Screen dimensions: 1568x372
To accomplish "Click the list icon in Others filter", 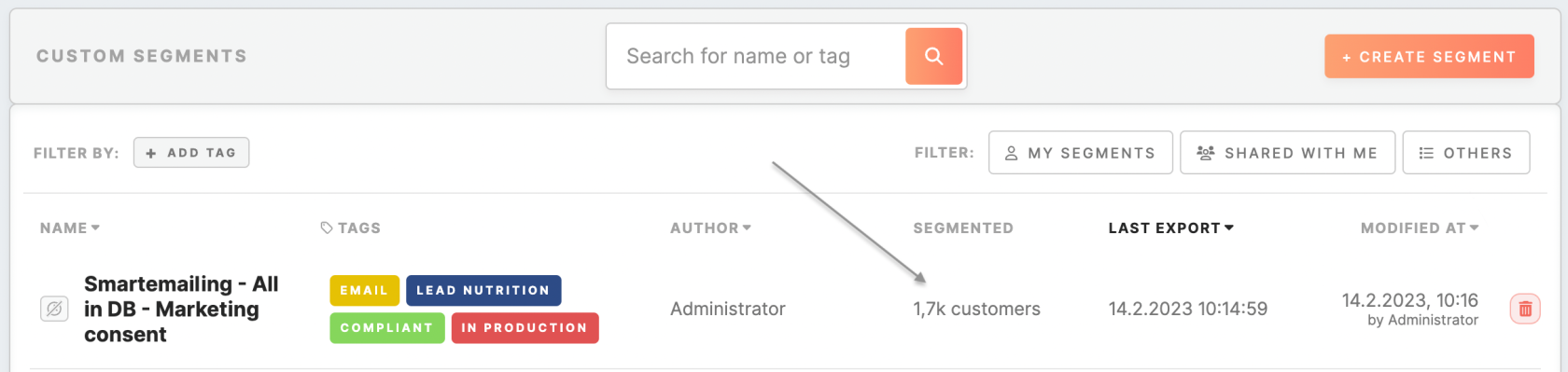I will coord(1426,153).
